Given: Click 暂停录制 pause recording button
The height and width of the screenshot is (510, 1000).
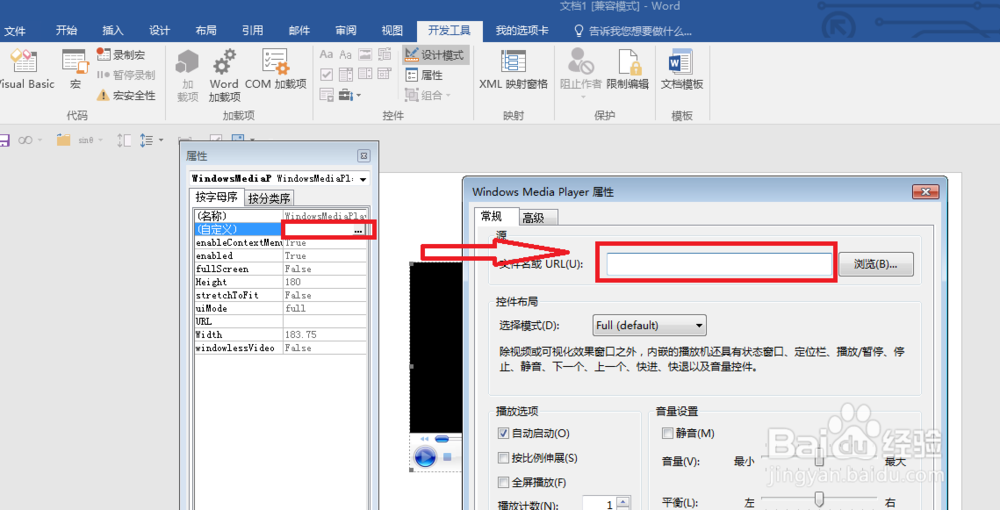Looking at the screenshot, I should click(126, 75).
